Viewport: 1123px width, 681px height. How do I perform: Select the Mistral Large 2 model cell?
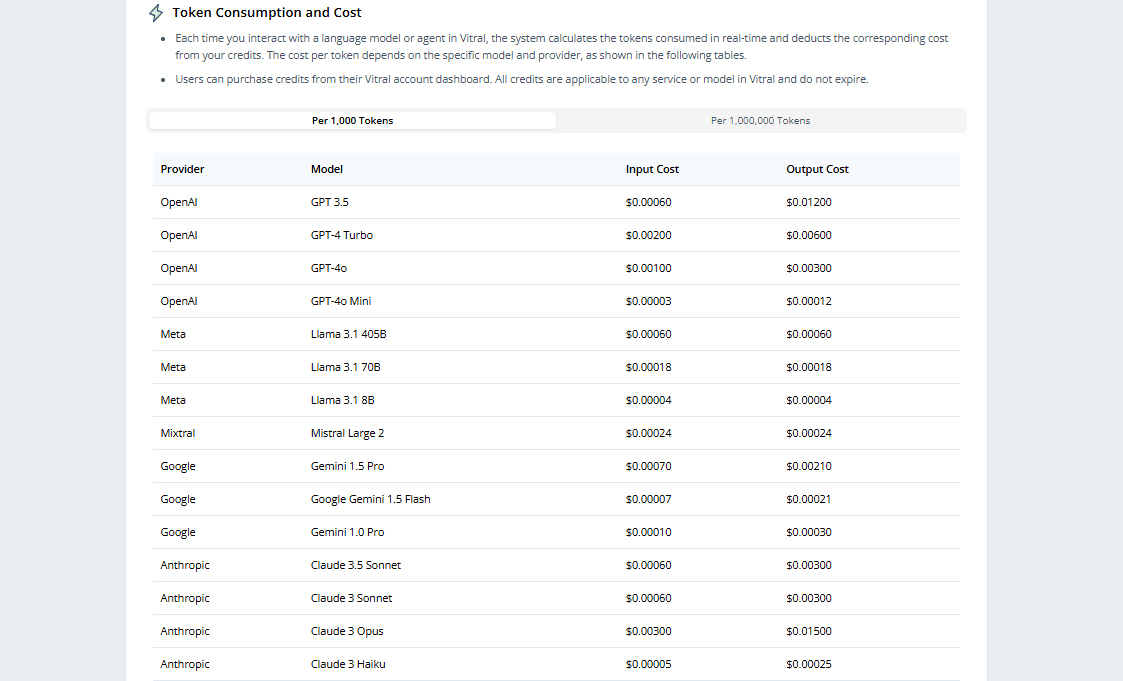(347, 433)
